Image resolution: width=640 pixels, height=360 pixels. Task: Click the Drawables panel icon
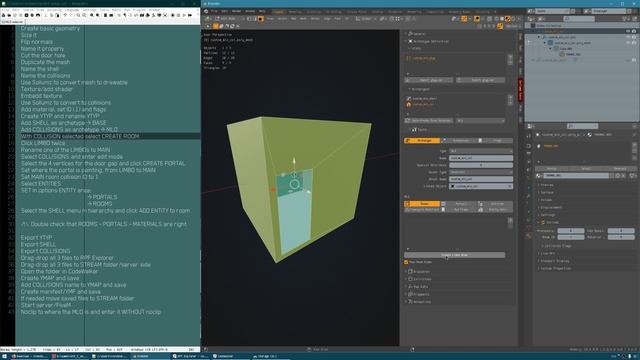tap(410, 271)
